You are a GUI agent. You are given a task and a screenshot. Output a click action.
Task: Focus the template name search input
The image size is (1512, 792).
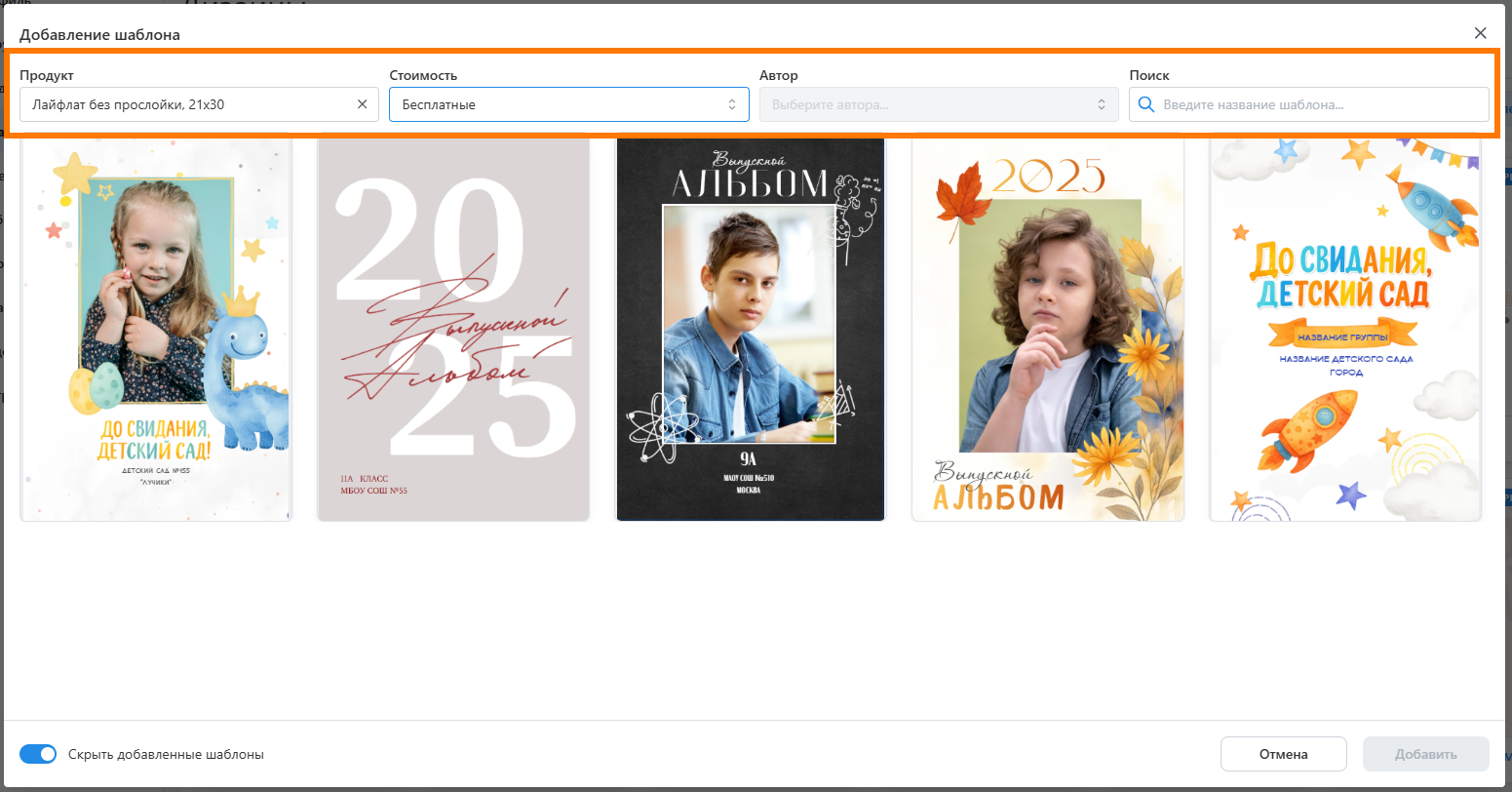1316,104
